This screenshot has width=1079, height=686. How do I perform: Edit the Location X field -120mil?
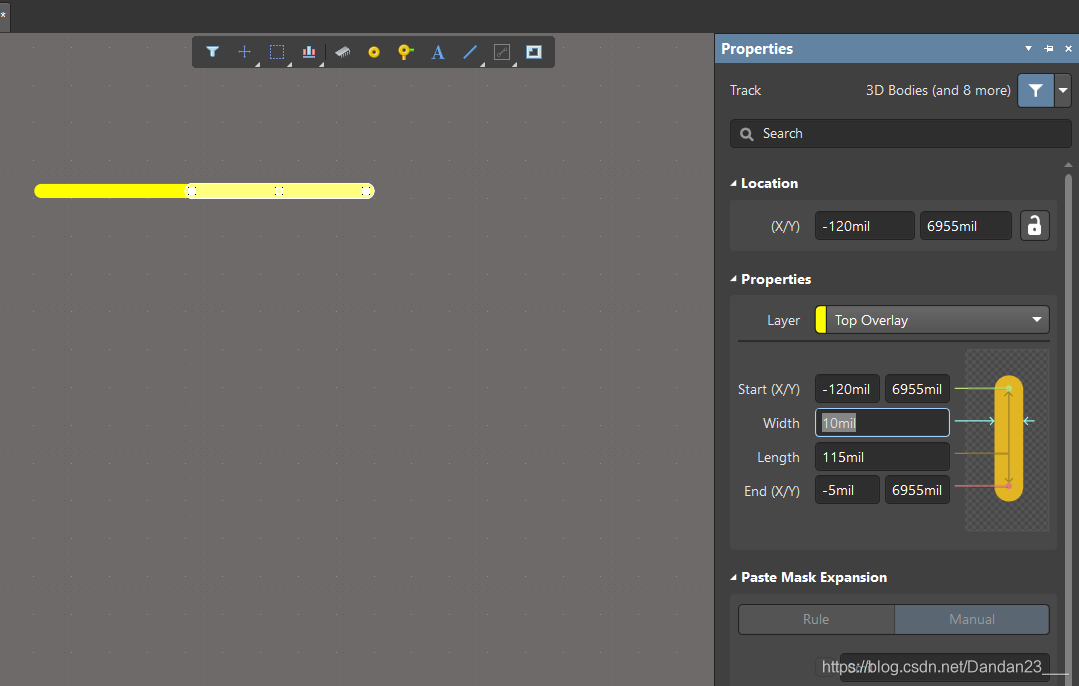[x=864, y=226]
